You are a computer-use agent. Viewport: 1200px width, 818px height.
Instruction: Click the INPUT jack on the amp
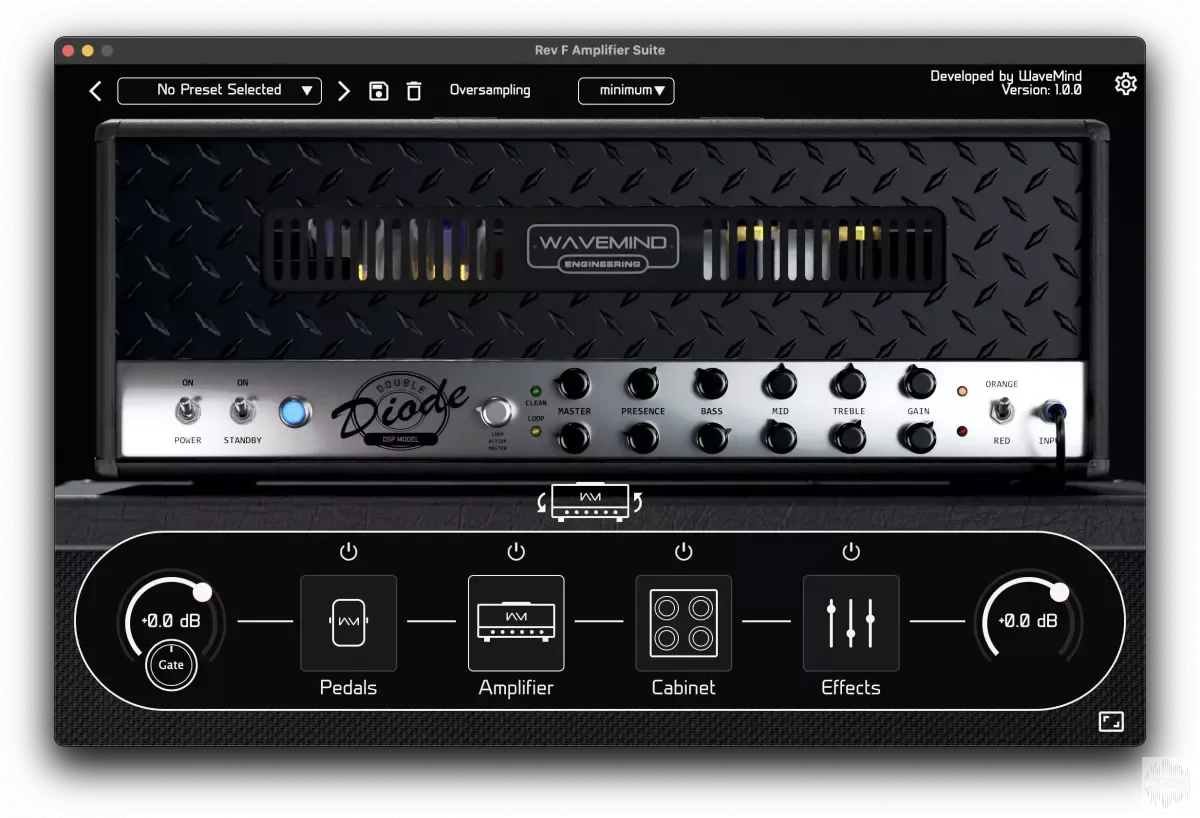point(1053,411)
